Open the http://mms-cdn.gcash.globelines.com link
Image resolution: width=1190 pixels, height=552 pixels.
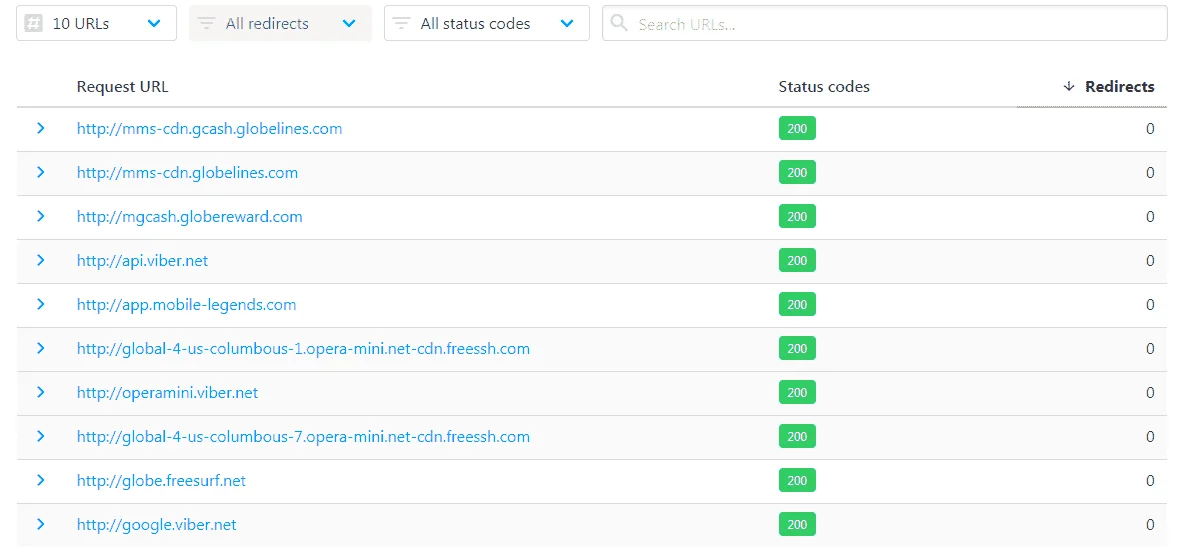[209, 128]
